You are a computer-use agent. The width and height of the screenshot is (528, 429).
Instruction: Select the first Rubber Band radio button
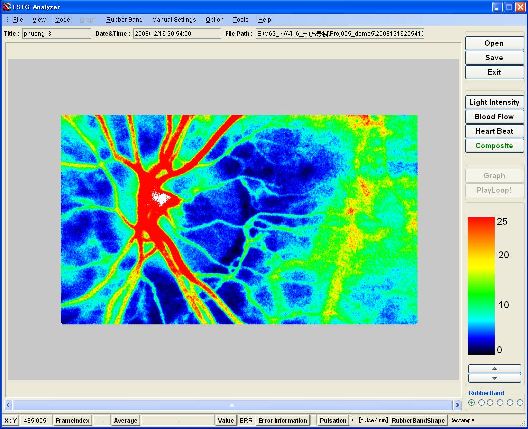pyautogui.click(x=471, y=402)
